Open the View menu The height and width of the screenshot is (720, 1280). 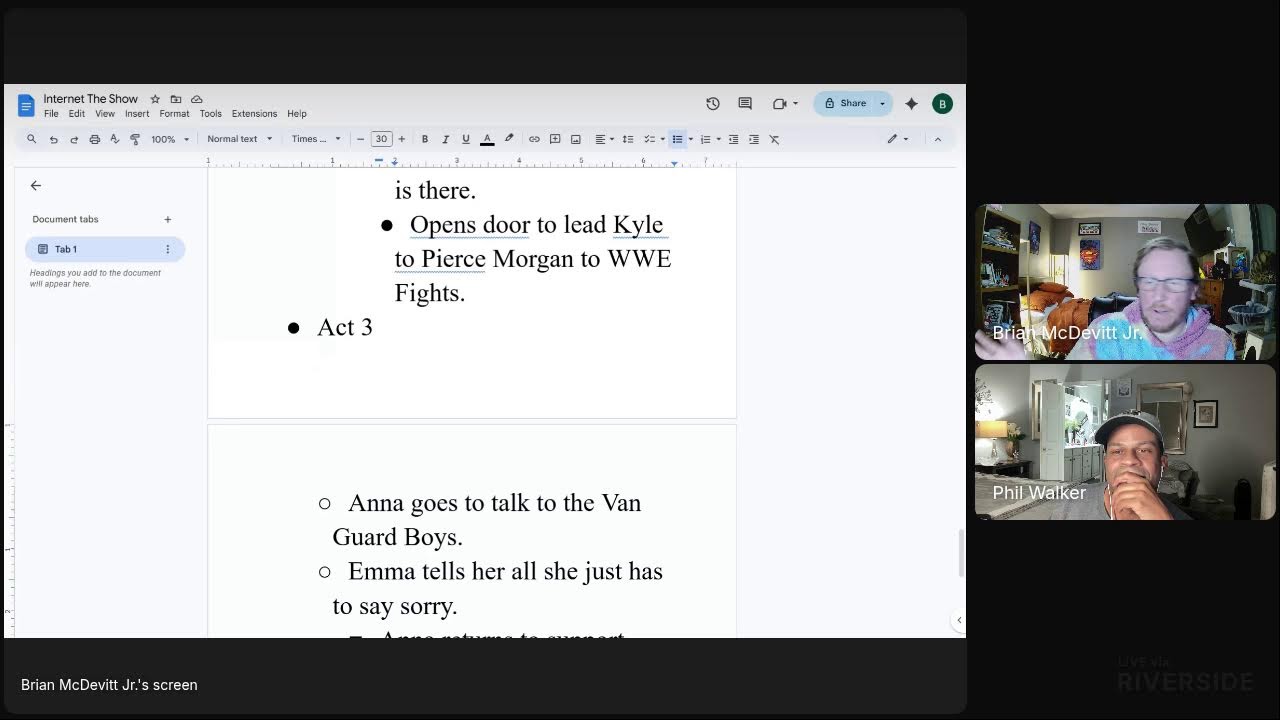click(105, 114)
